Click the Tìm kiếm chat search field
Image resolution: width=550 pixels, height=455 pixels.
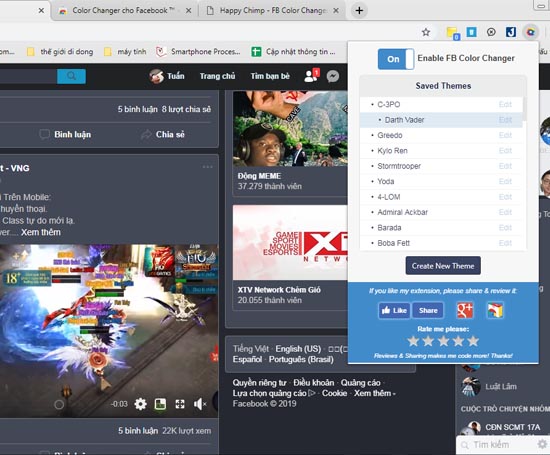497,445
